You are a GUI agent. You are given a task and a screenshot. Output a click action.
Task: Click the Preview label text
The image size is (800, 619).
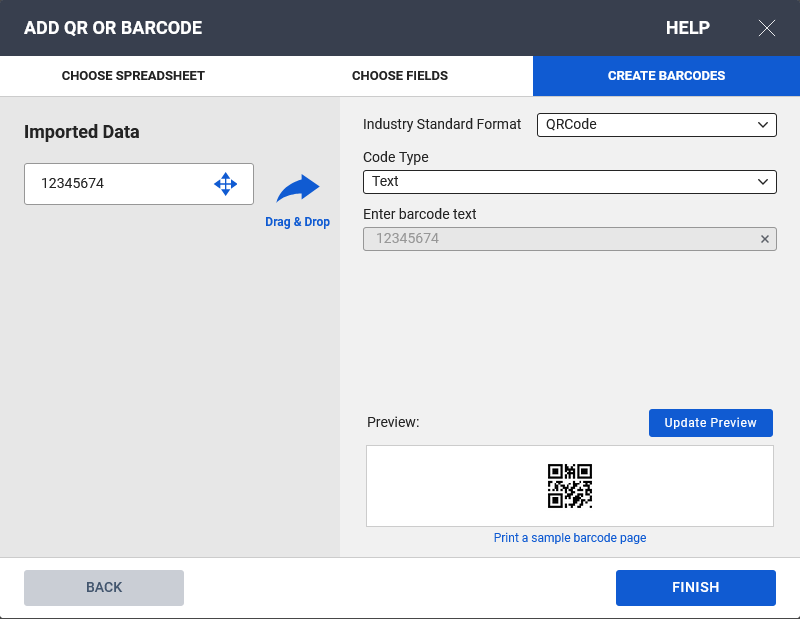pos(393,423)
